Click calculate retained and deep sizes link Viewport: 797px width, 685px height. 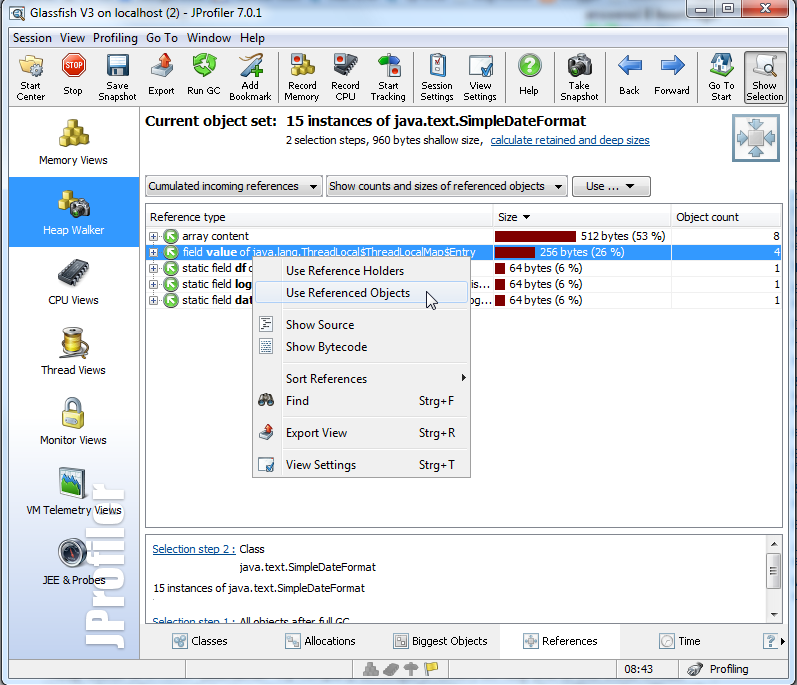tap(570, 140)
